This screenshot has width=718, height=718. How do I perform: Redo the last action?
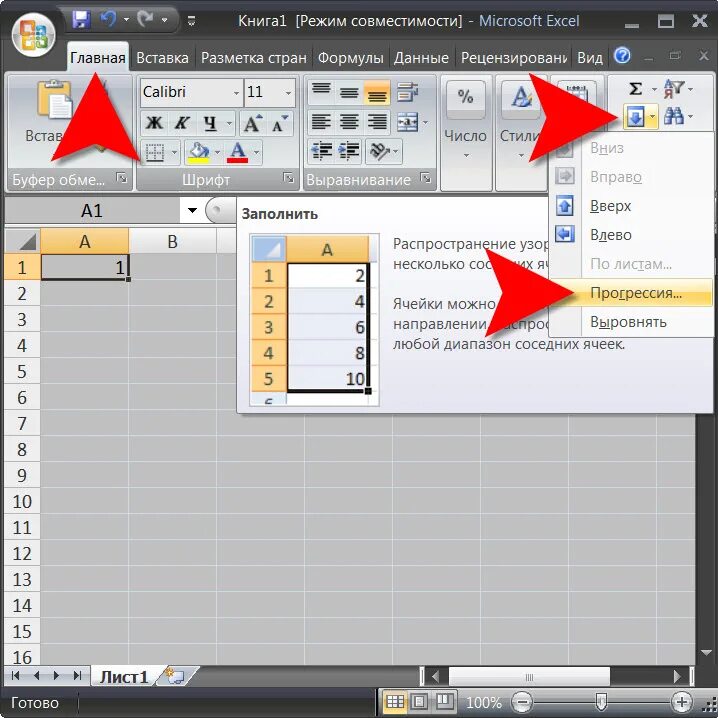(x=146, y=20)
